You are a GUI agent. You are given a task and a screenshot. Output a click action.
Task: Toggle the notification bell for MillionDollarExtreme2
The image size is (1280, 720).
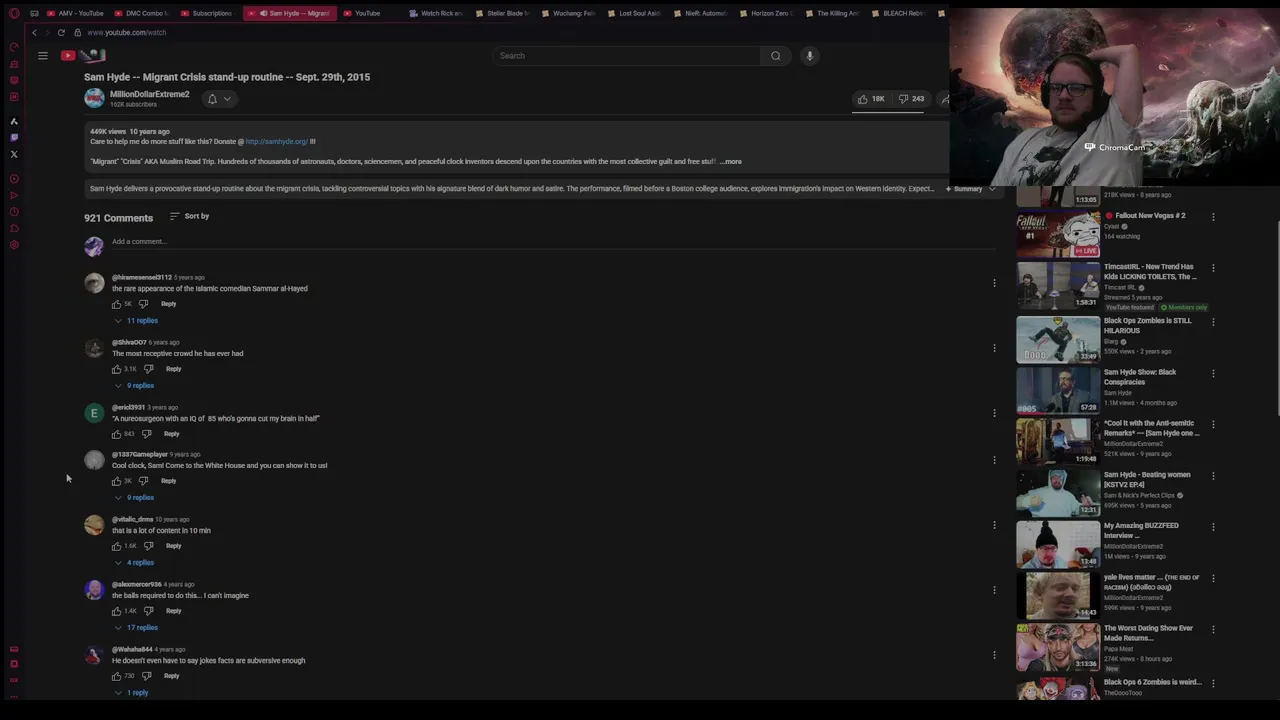[218, 99]
